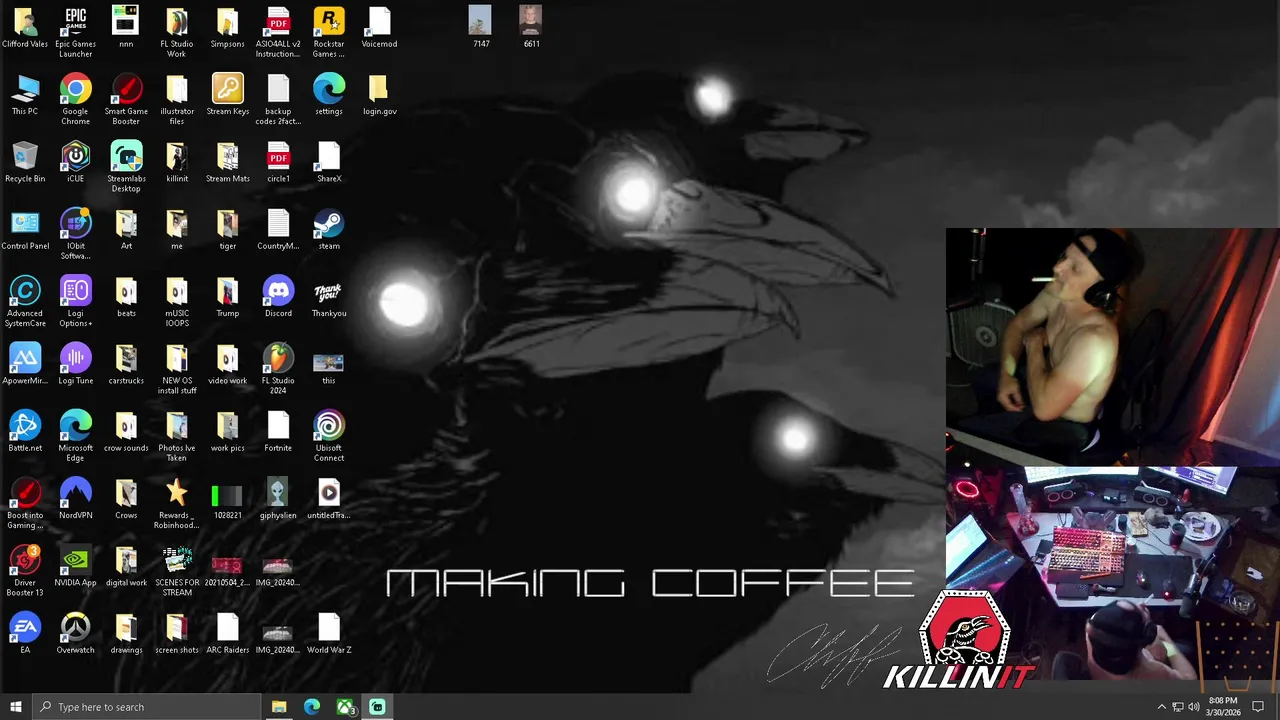Open the Streamlabs Desktop shortcut
The height and width of the screenshot is (720, 1280).
point(126,167)
